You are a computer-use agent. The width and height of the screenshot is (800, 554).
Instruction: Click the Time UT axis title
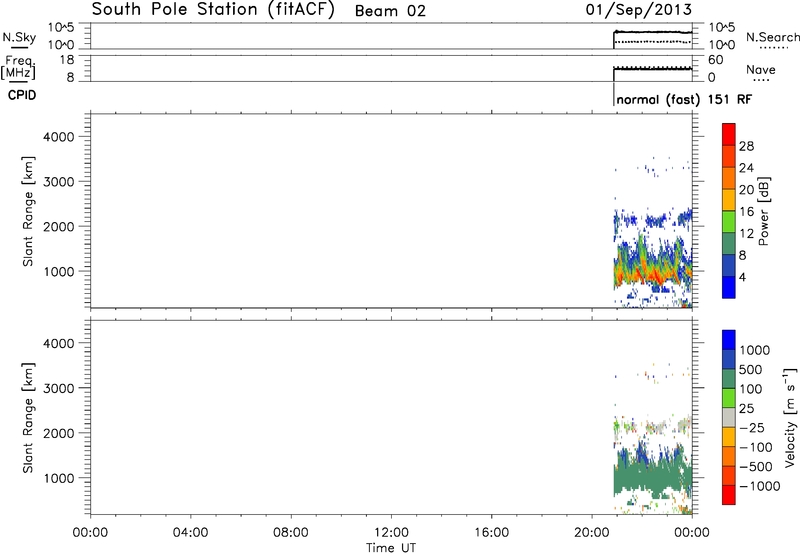391,548
